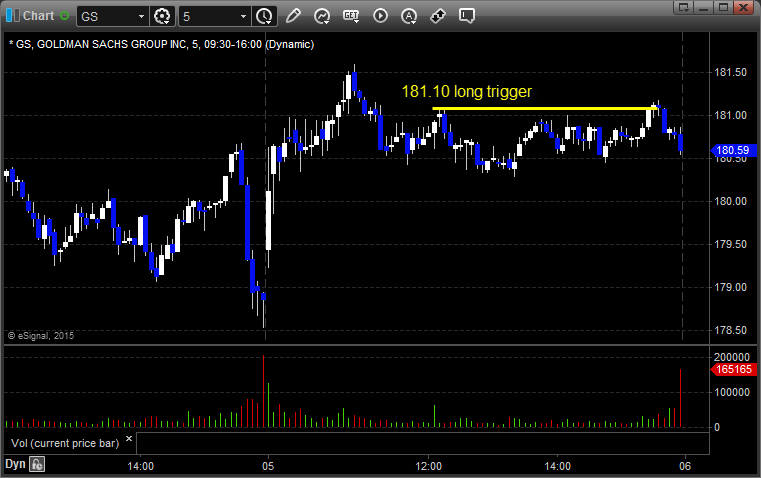Click the 178.50 price axis label
Image resolution: width=761 pixels, height=478 pixels.
coord(730,330)
